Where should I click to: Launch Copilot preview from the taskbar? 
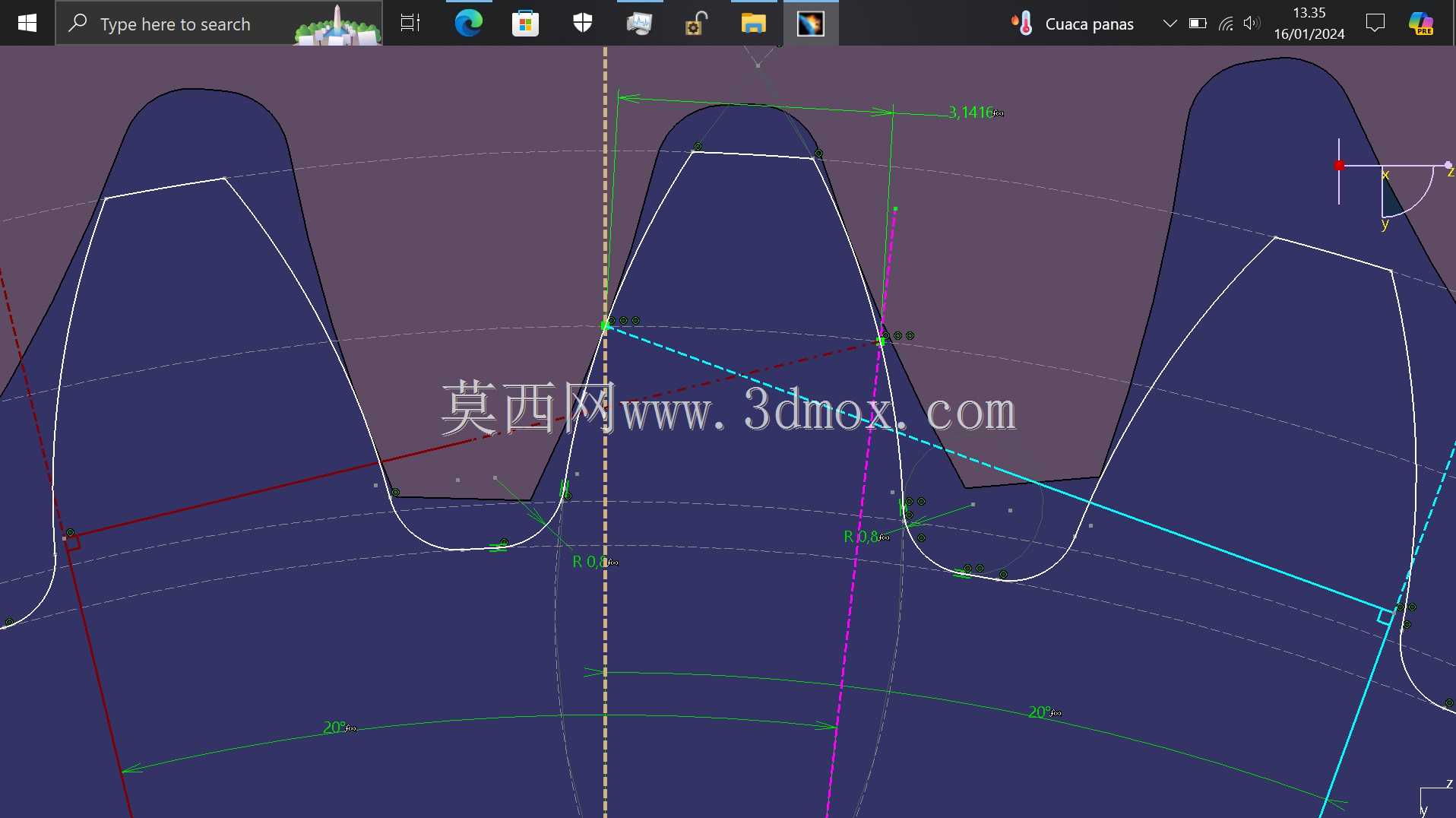(x=1420, y=23)
